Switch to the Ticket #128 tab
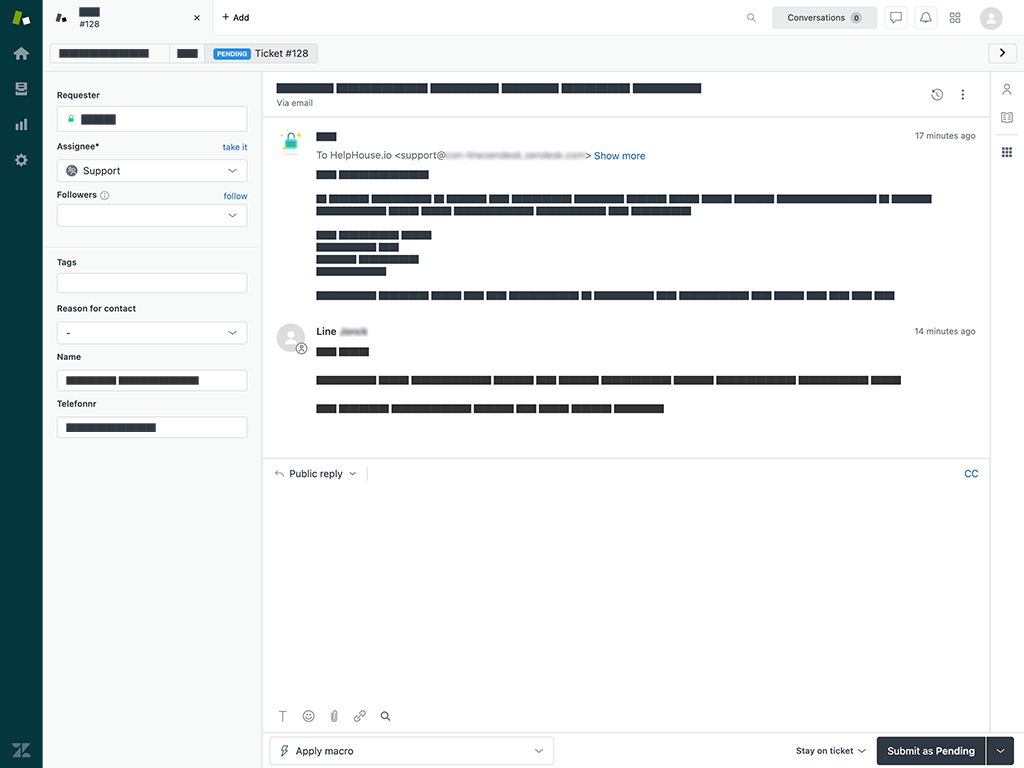This screenshot has width=1024, height=768. (x=261, y=54)
